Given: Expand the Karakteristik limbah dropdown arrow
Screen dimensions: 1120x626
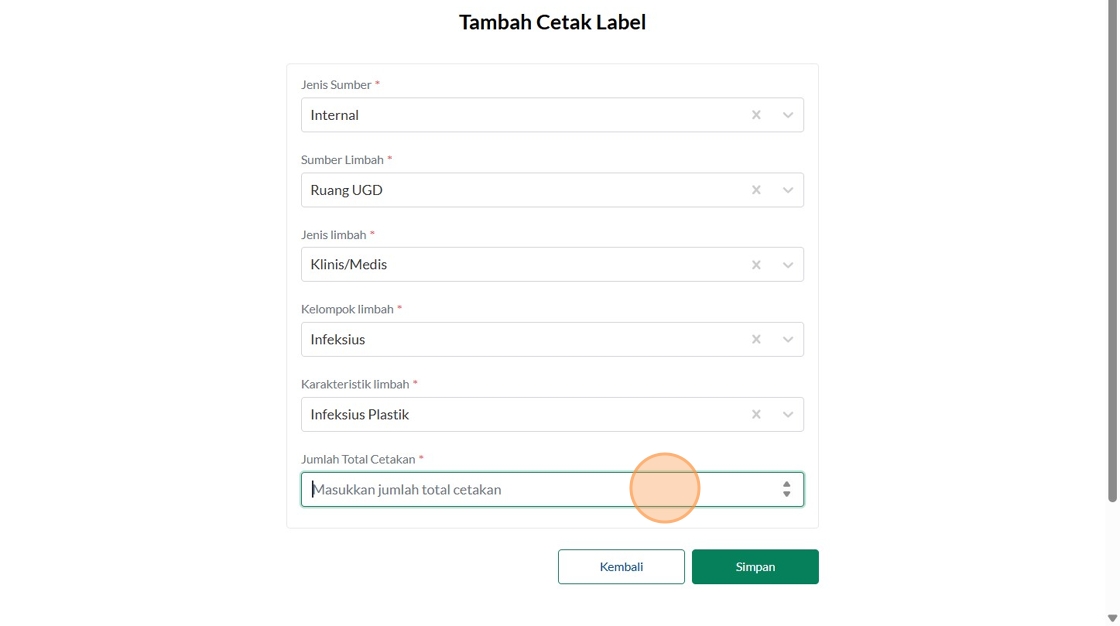Looking at the screenshot, I should [788, 415].
